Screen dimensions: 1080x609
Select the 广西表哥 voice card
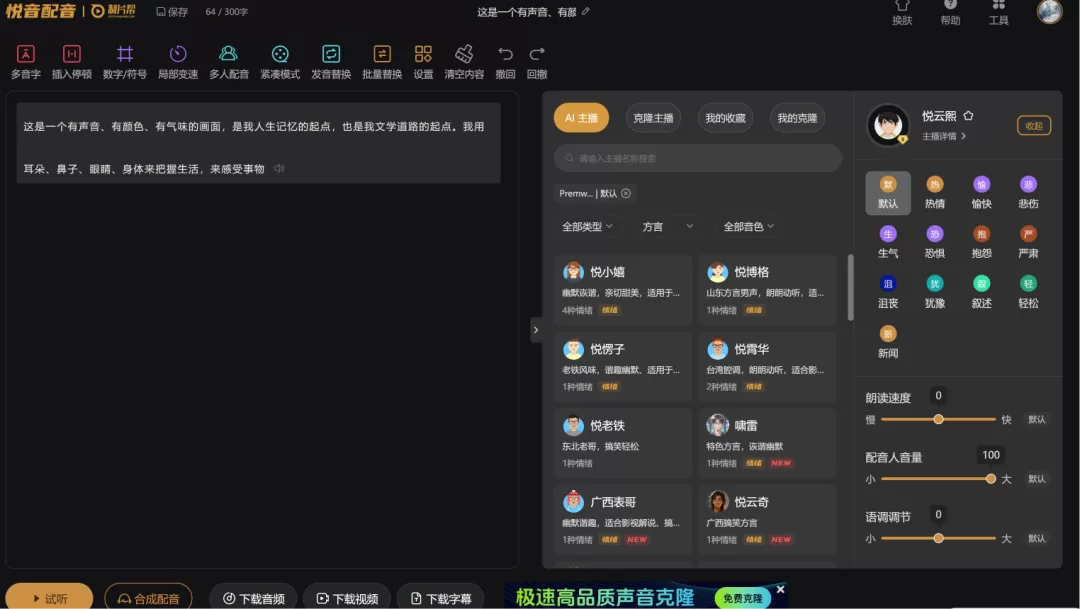(623, 519)
